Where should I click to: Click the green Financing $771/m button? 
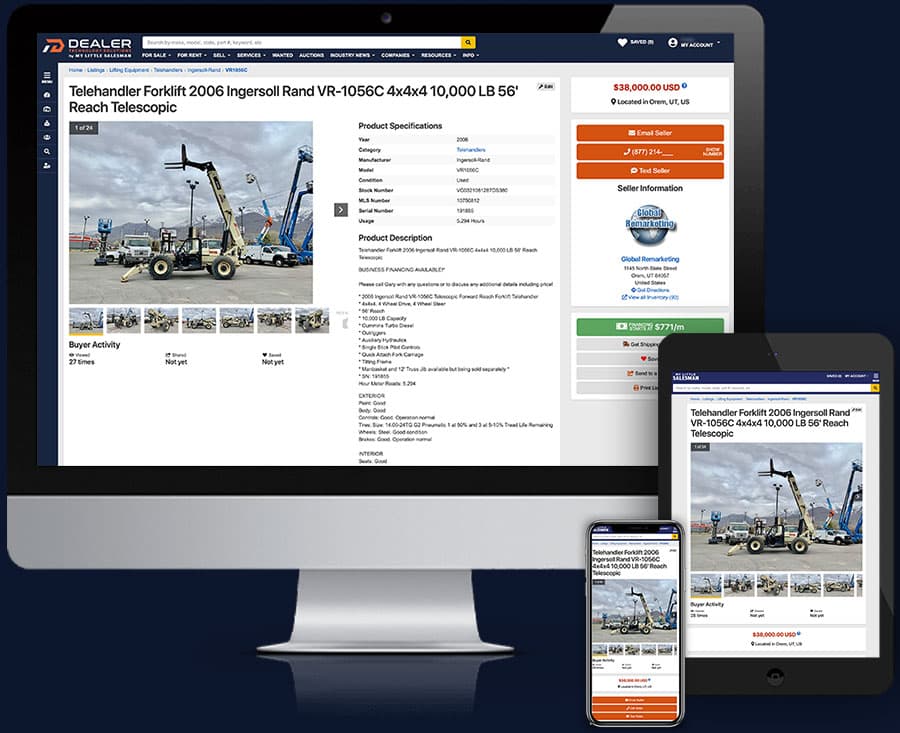coord(650,327)
